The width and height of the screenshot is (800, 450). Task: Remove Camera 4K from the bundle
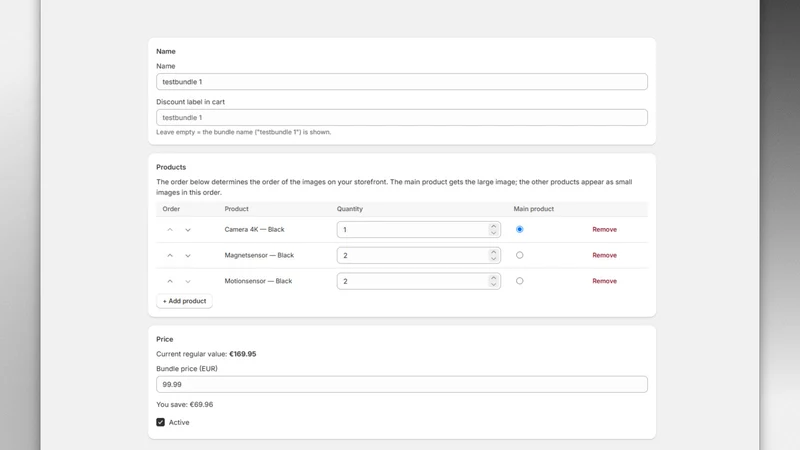604,230
